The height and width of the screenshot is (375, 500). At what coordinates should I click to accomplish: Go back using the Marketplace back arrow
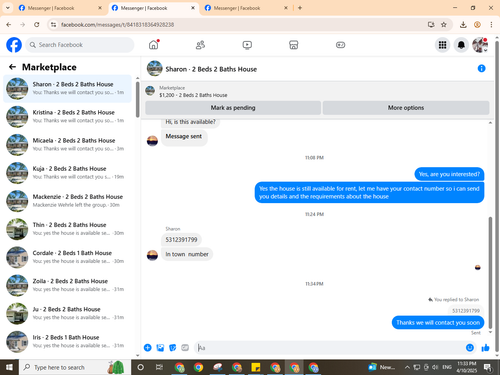(12, 67)
